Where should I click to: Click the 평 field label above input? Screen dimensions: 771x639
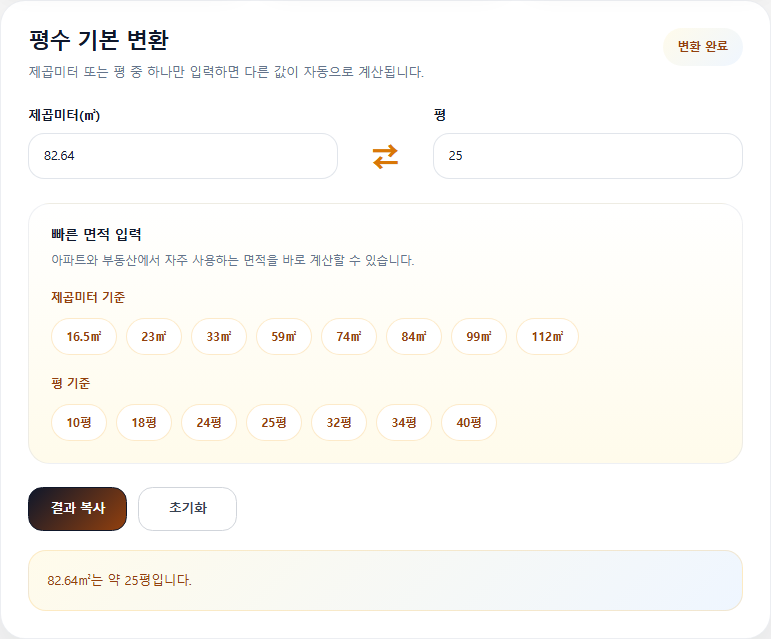click(x=440, y=115)
